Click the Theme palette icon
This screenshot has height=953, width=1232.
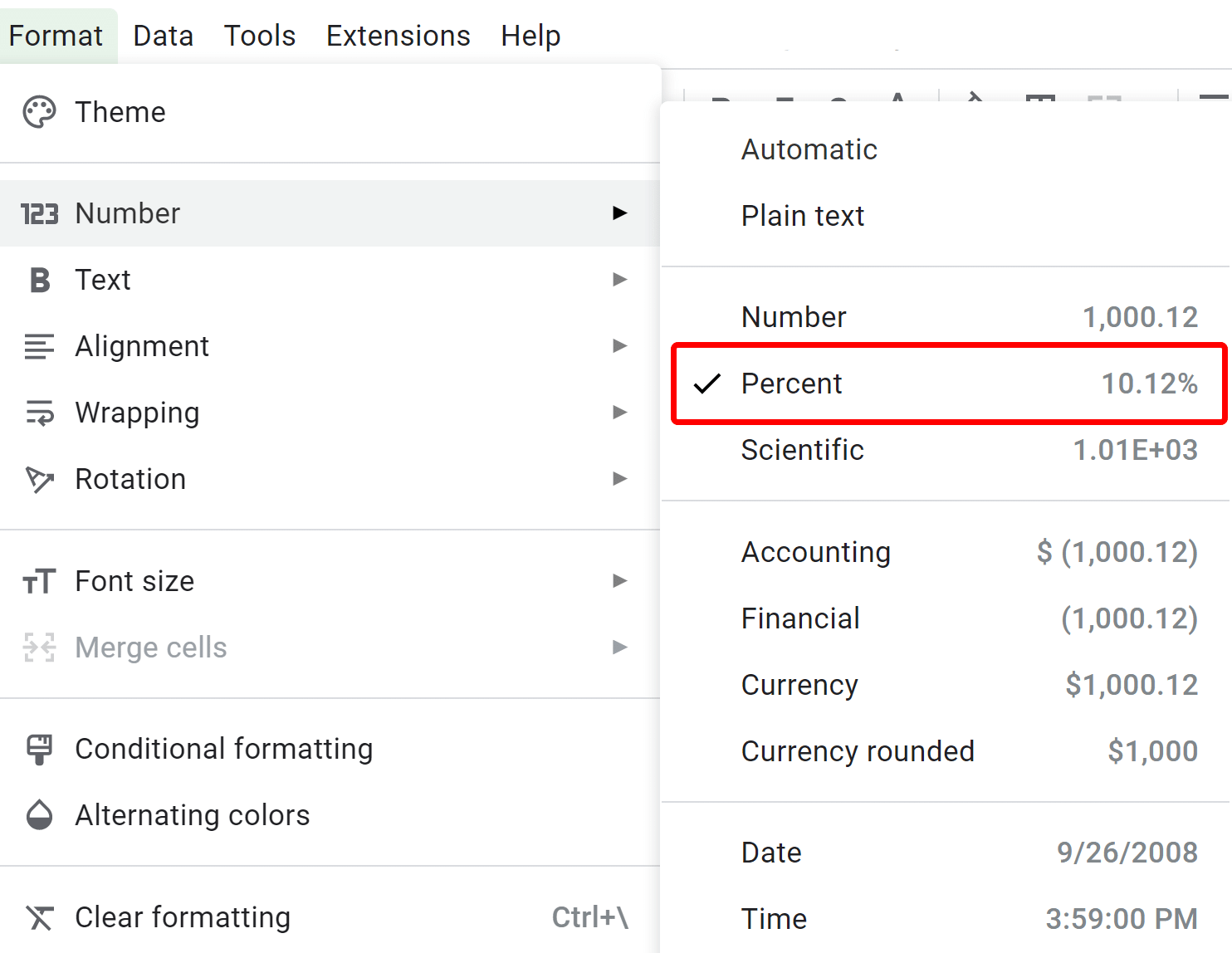39,111
